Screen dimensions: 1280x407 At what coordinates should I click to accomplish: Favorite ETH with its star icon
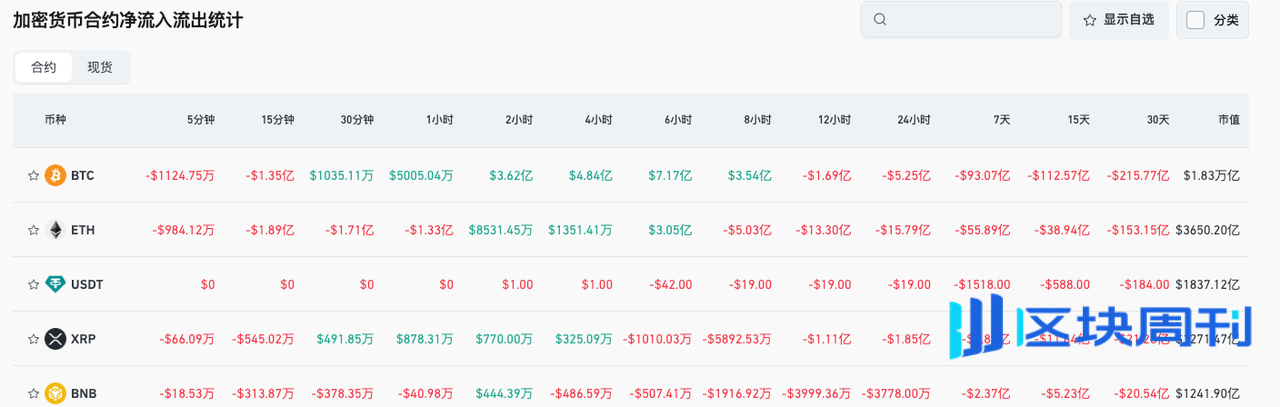coord(33,230)
